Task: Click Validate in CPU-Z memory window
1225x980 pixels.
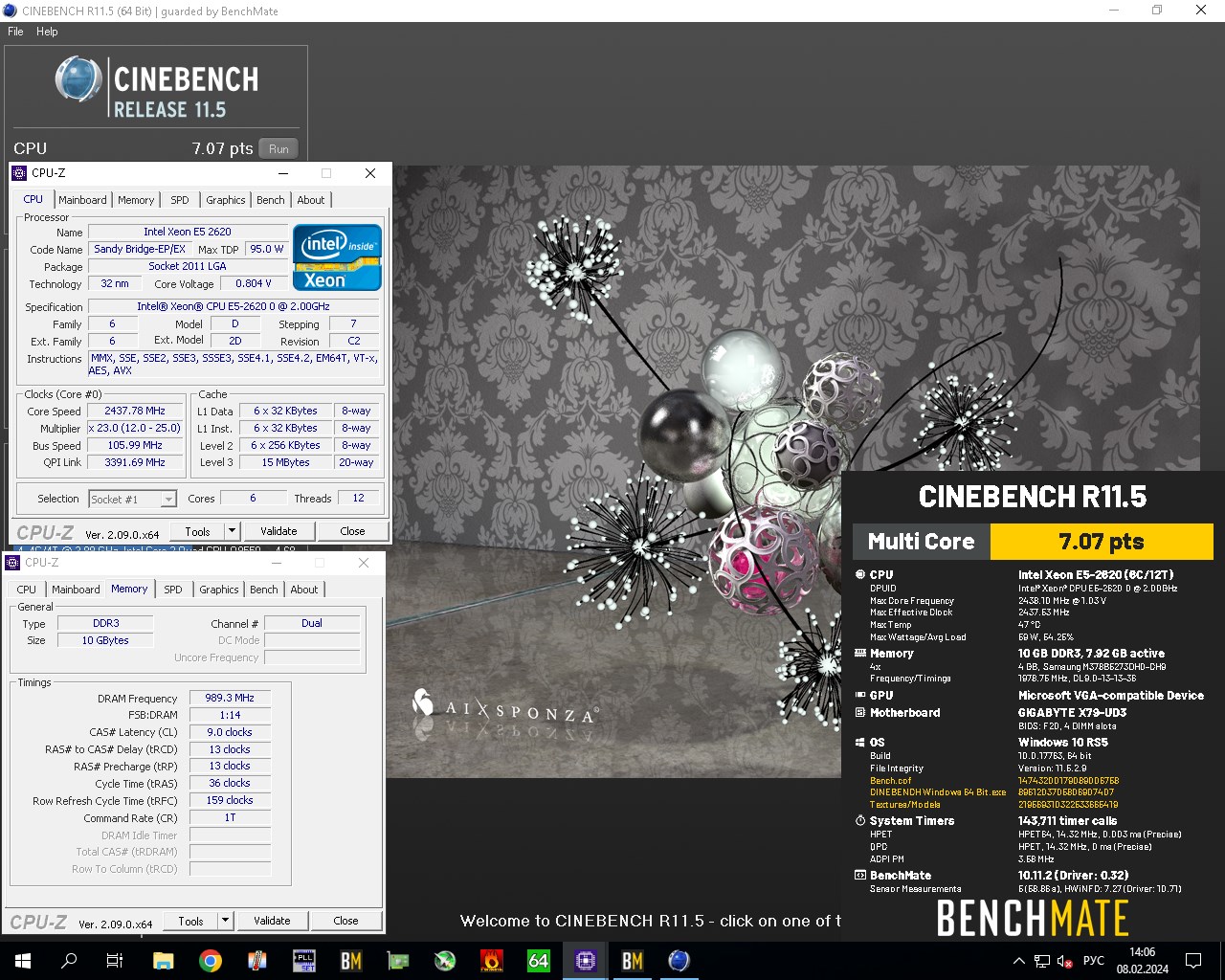Action: coord(272,921)
